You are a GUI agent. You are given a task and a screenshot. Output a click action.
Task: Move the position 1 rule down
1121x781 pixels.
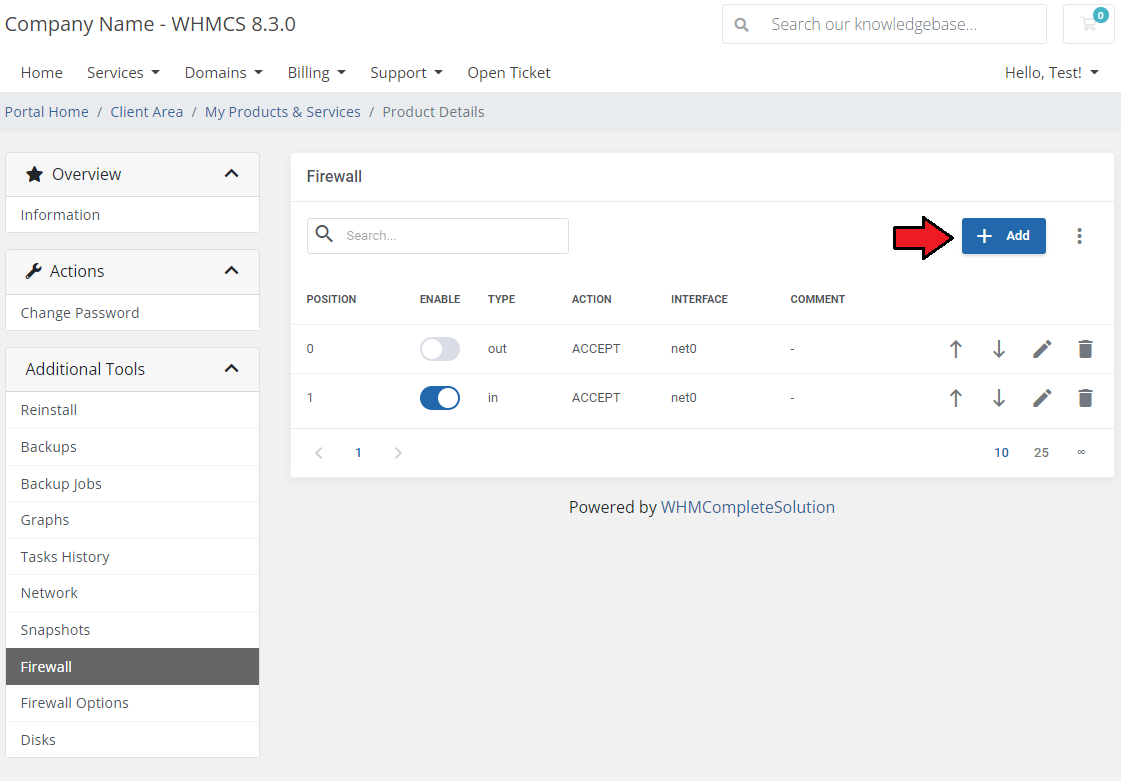(x=999, y=398)
